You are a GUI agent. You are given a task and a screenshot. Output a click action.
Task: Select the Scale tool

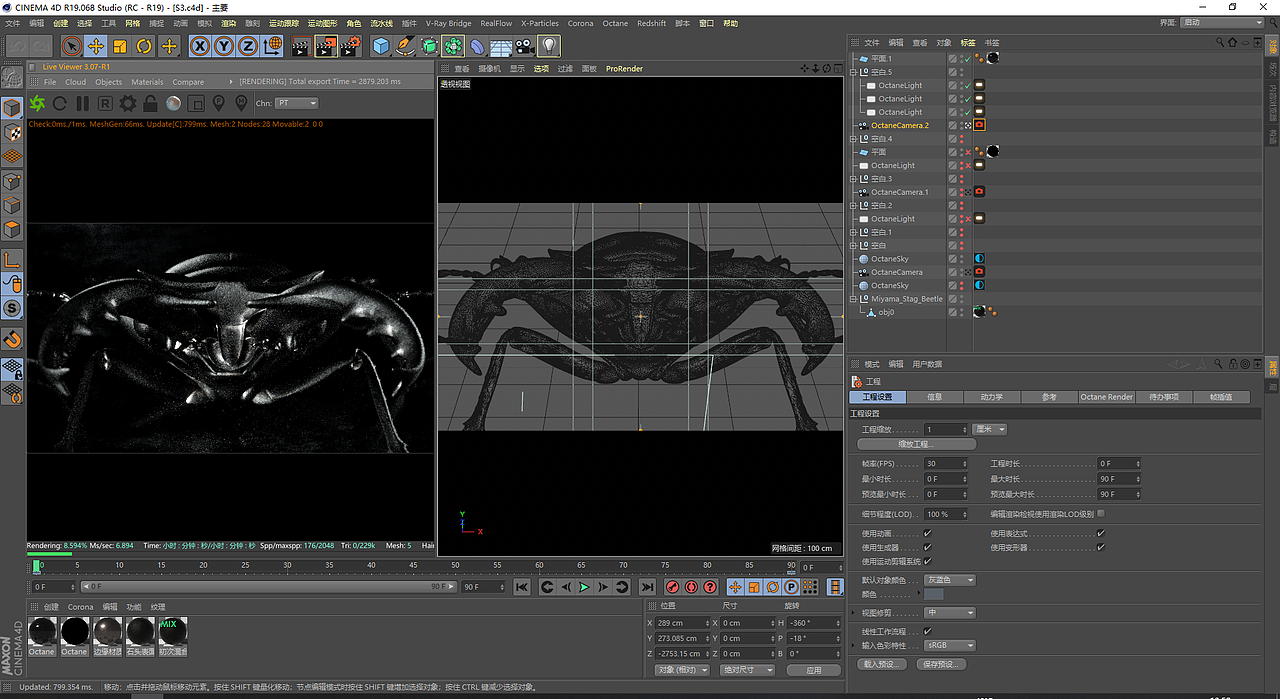pyautogui.click(x=120, y=46)
